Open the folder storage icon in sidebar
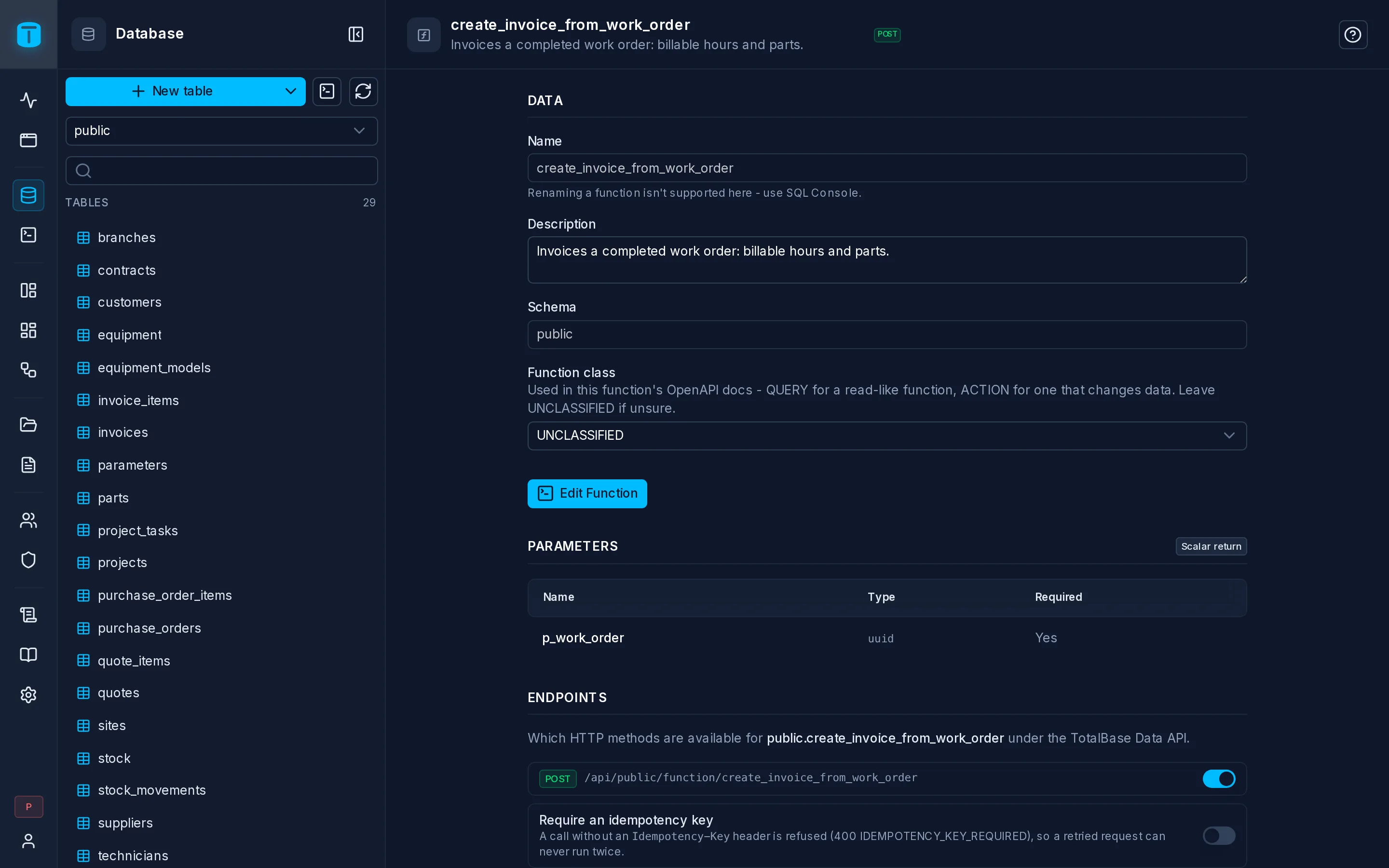 [28, 425]
